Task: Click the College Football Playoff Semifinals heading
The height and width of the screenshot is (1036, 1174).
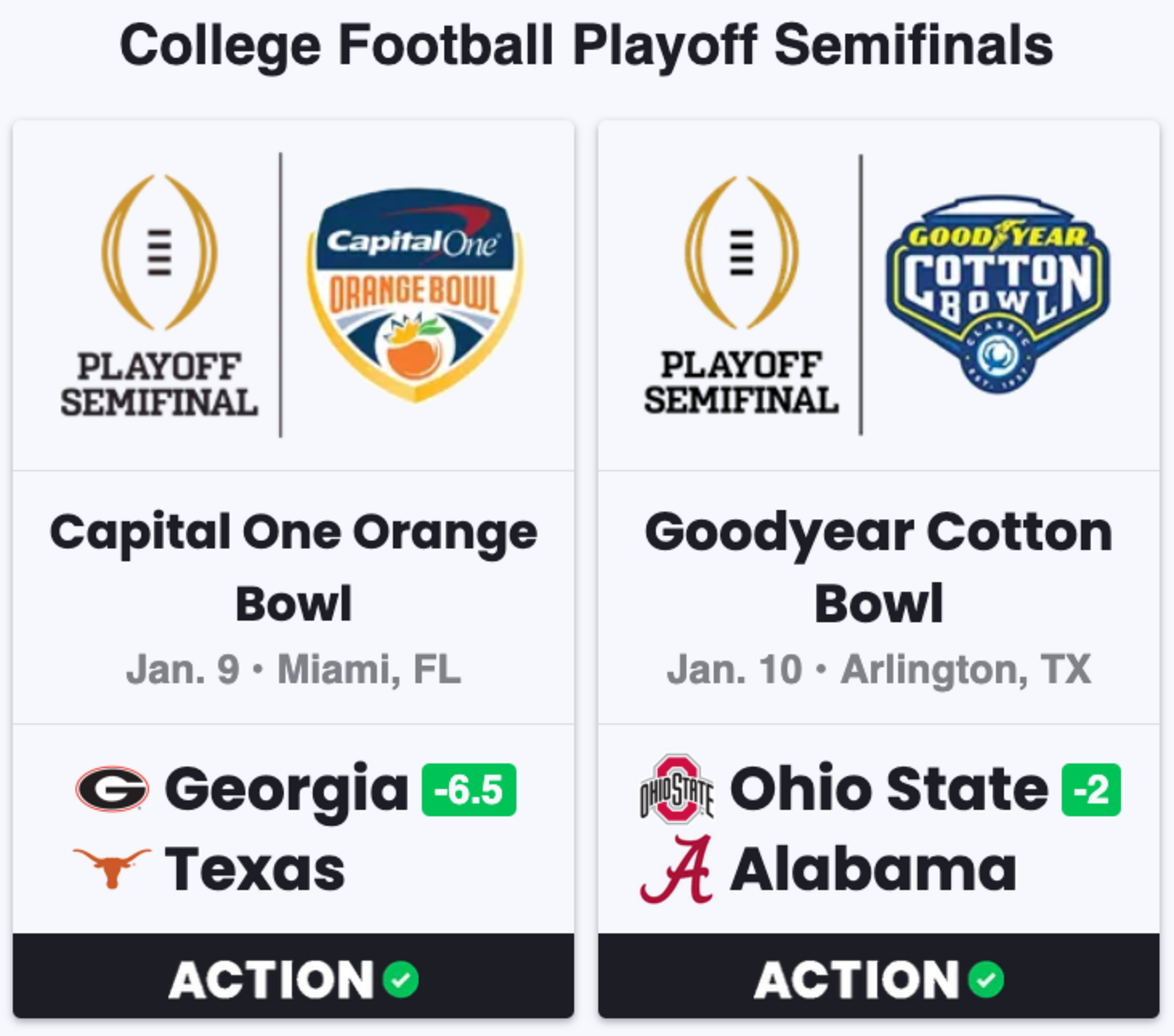Action: coord(587,46)
